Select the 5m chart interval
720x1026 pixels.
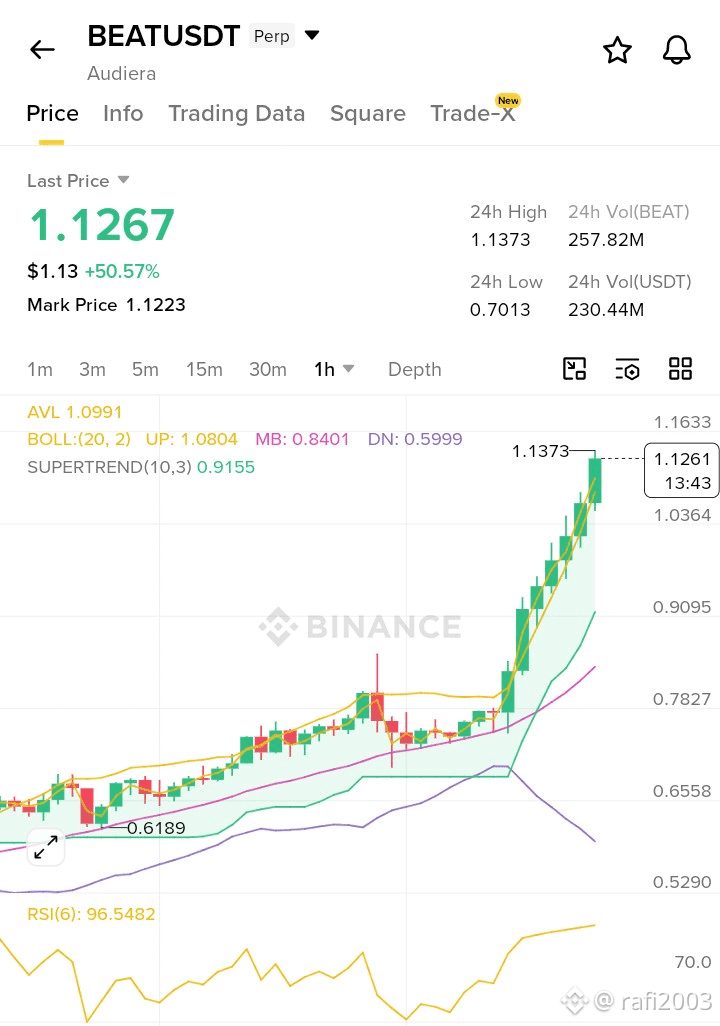point(145,369)
